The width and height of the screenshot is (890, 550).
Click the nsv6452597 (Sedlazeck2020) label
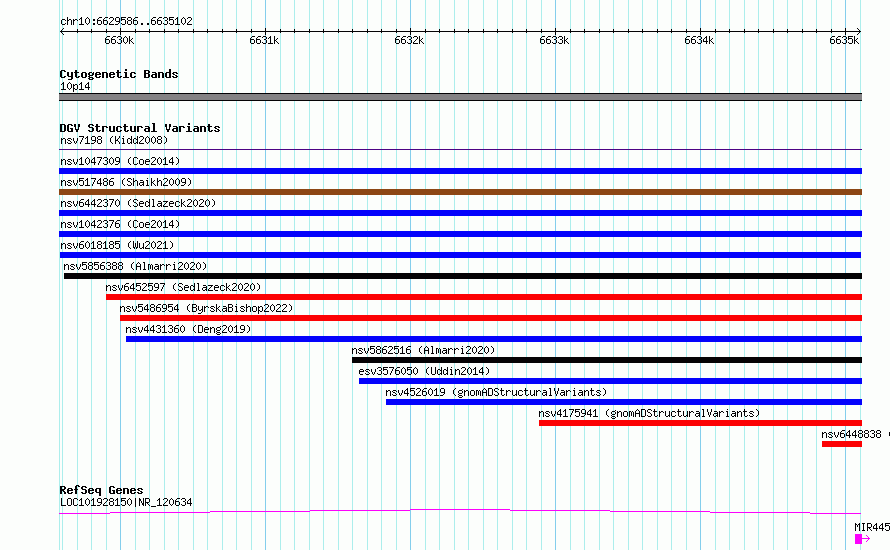(x=183, y=287)
